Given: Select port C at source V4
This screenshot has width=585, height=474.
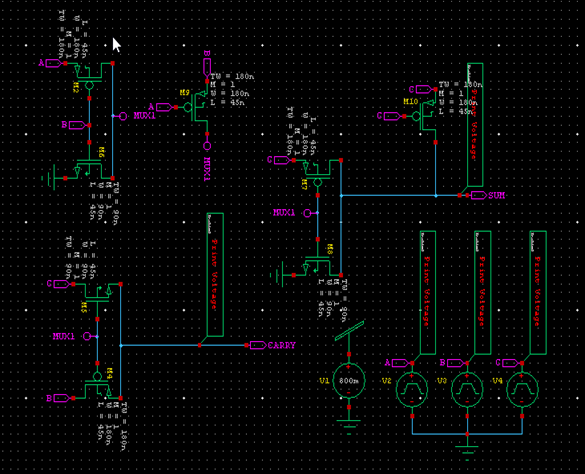Looking at the screenshot, I should pyautogui.click(x=510, y=363).
